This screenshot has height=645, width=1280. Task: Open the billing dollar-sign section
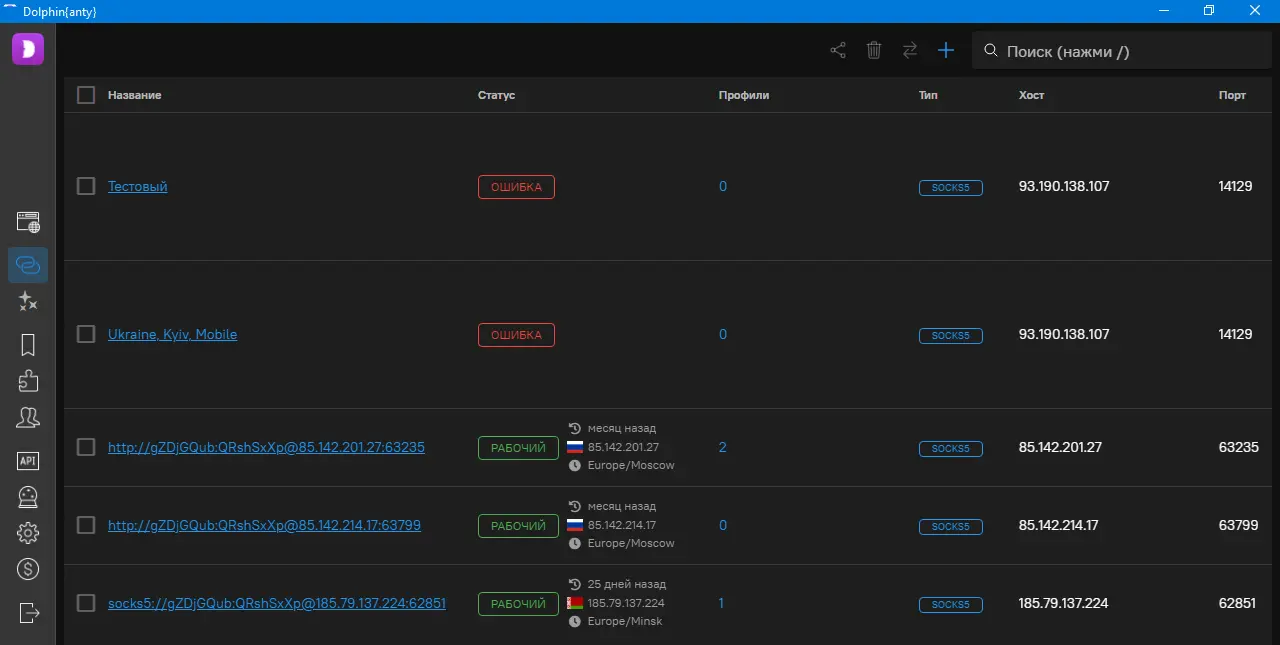pos(28,569)
